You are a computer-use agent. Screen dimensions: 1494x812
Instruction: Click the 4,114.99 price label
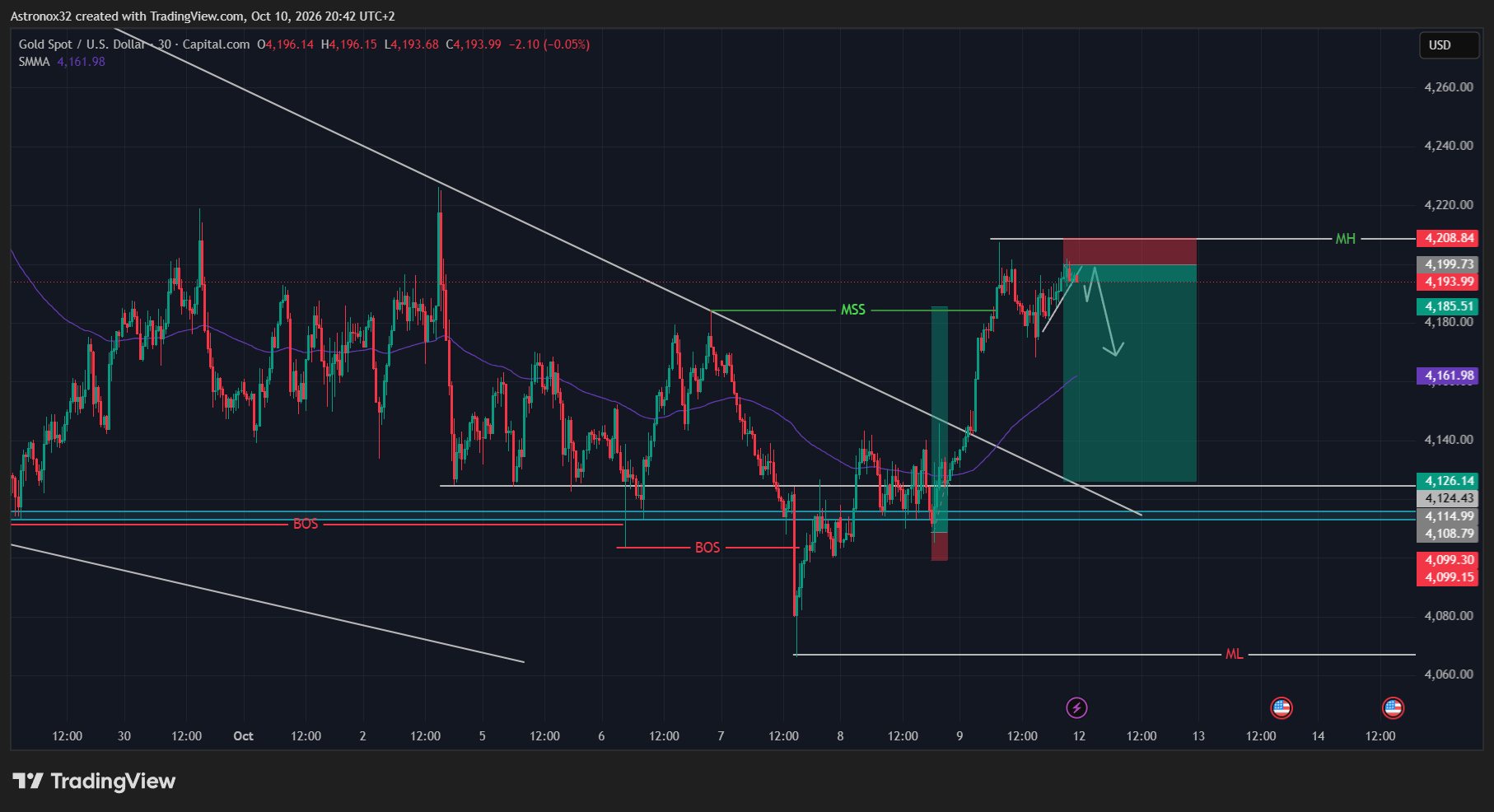point(1447,516)
